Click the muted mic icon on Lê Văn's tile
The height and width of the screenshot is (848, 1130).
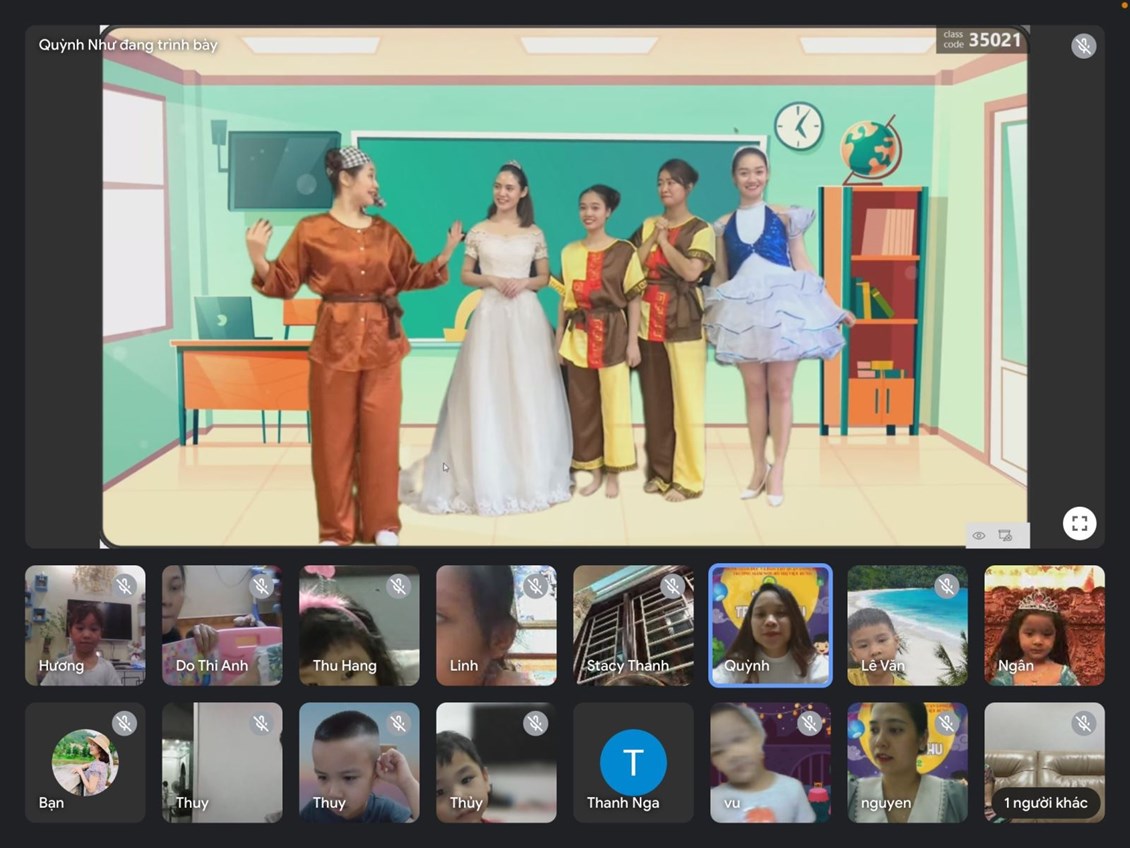[x=946, y=586]
